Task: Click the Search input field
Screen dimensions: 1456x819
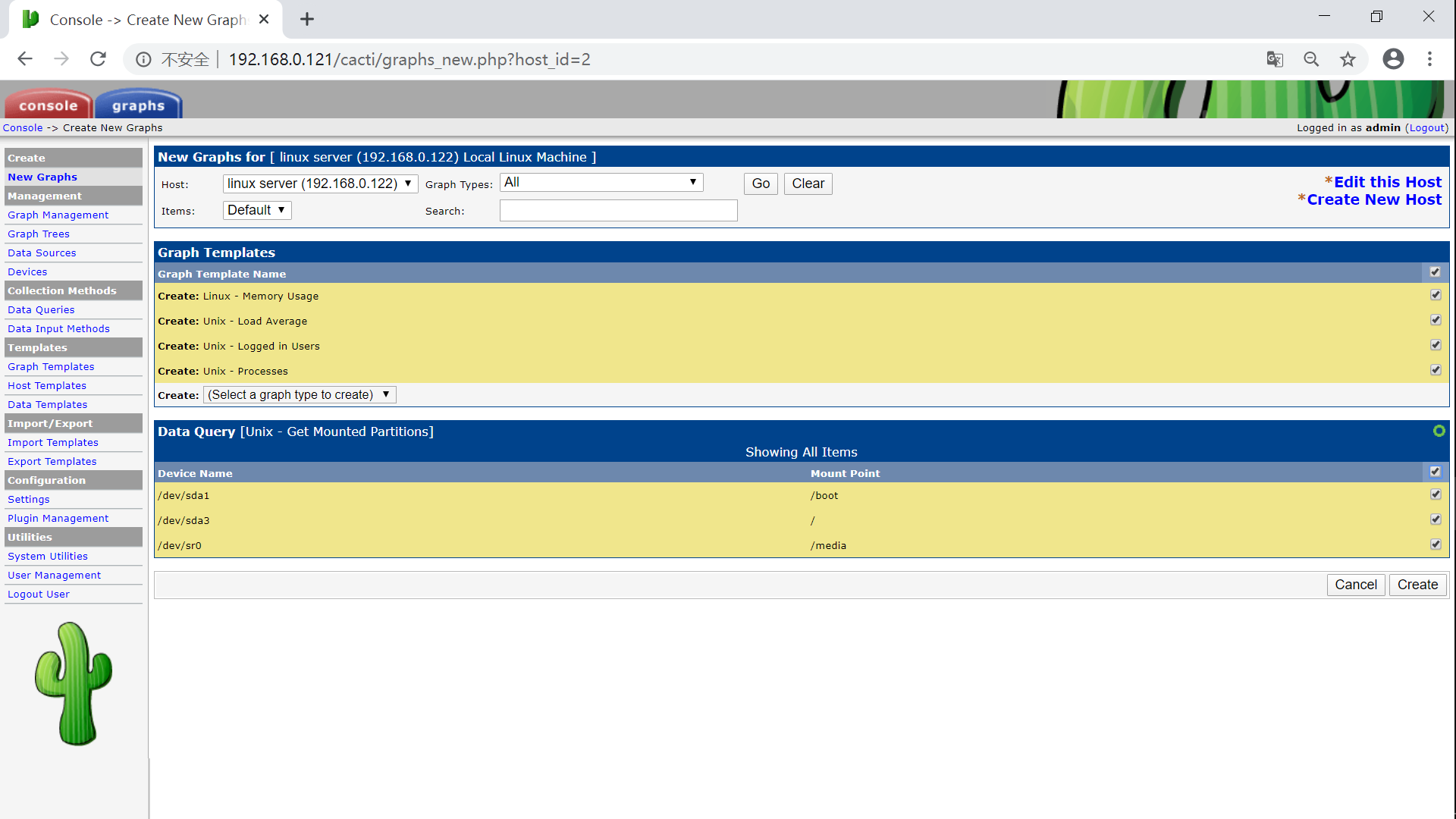Action: pos(618,211)
